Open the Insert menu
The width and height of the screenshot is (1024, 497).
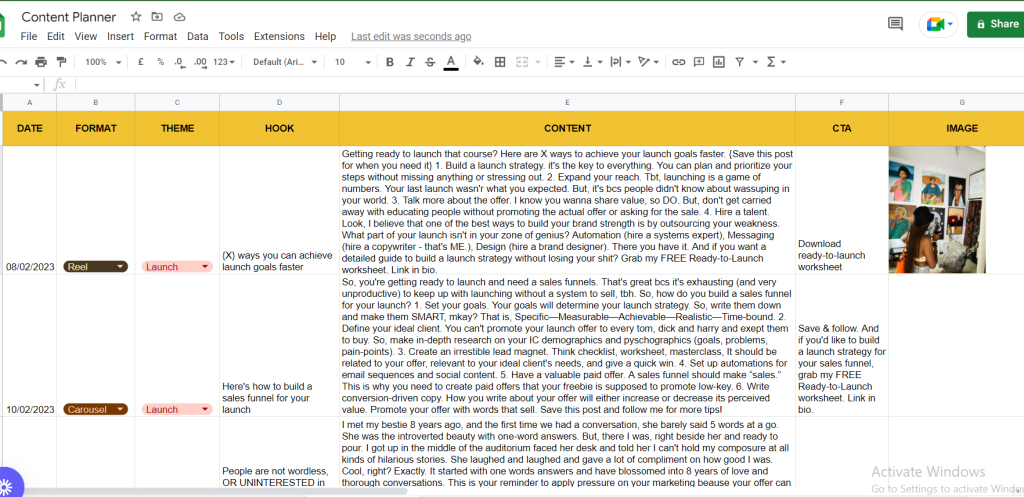tap(120, 37)
